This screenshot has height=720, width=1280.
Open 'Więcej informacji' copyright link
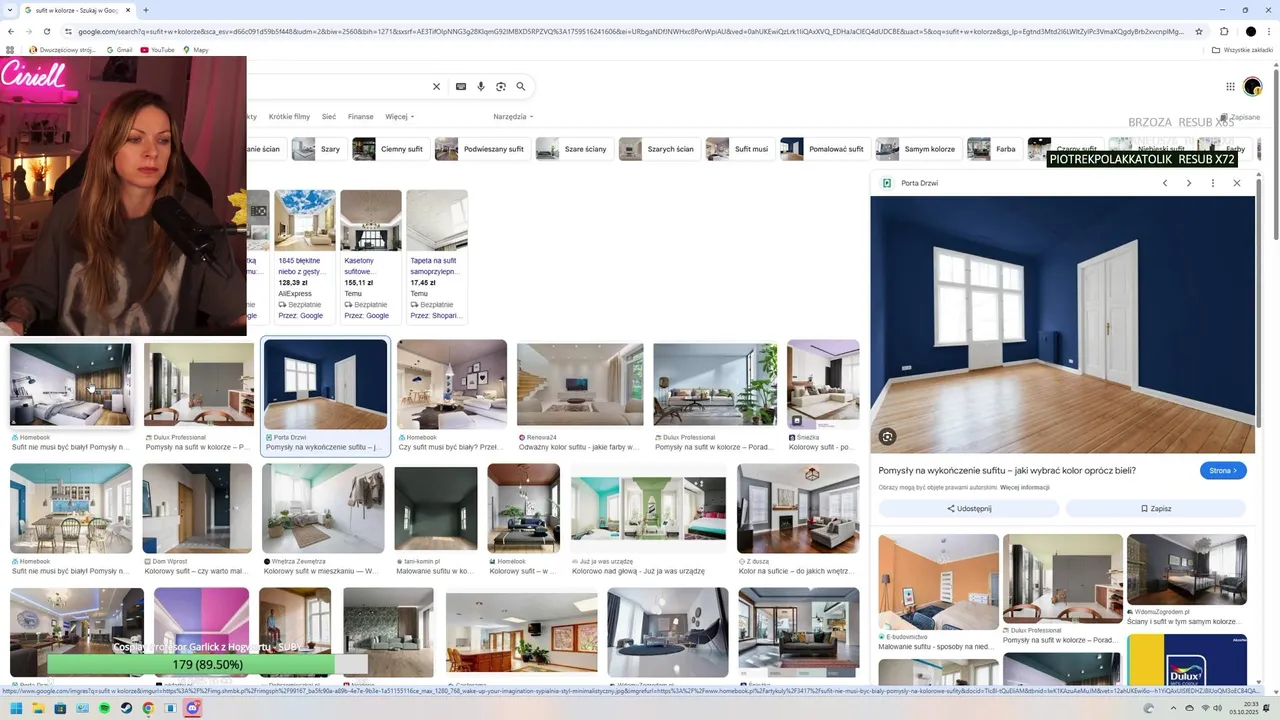tap(1025, 488)
